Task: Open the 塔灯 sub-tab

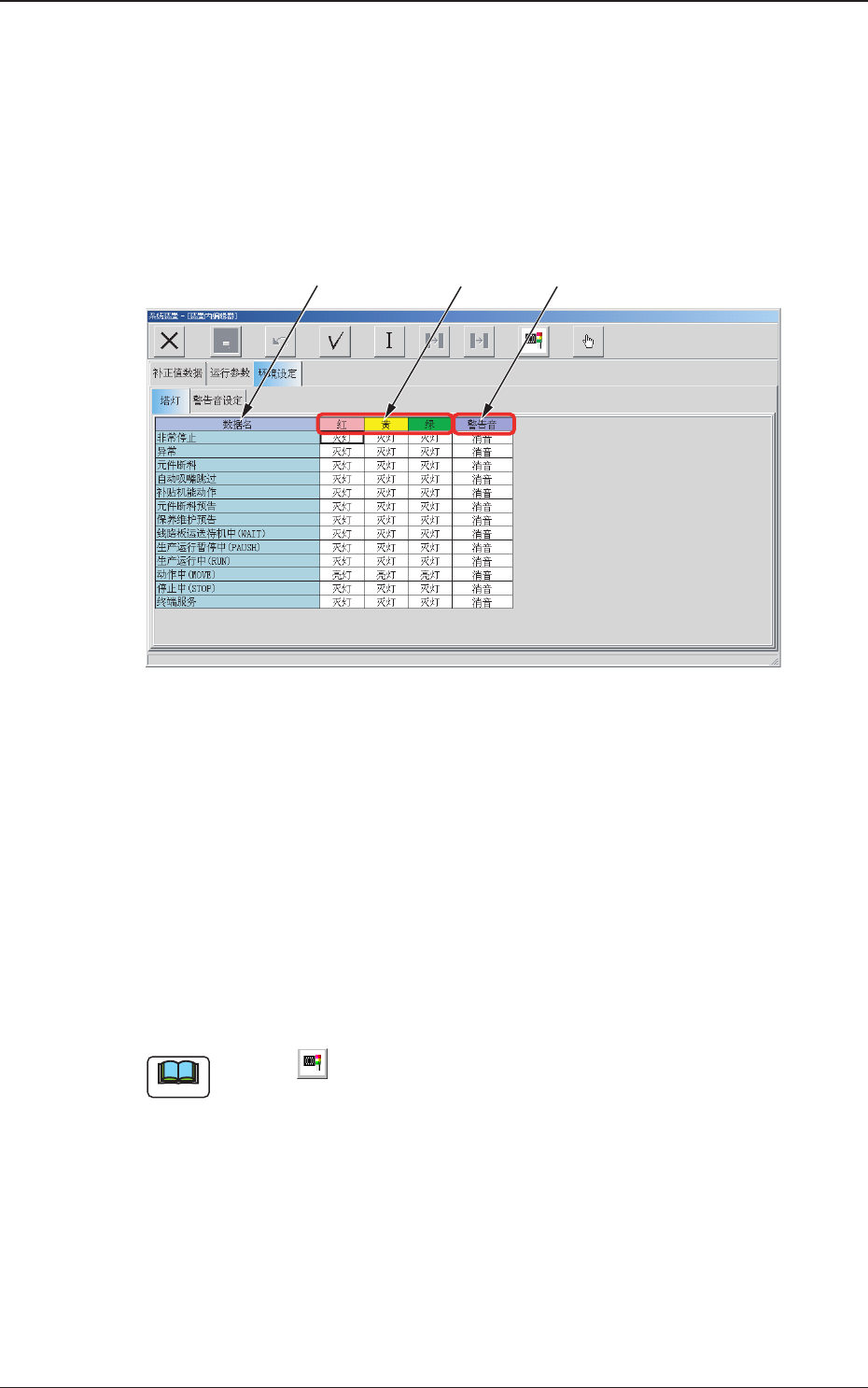Action: 170,400
